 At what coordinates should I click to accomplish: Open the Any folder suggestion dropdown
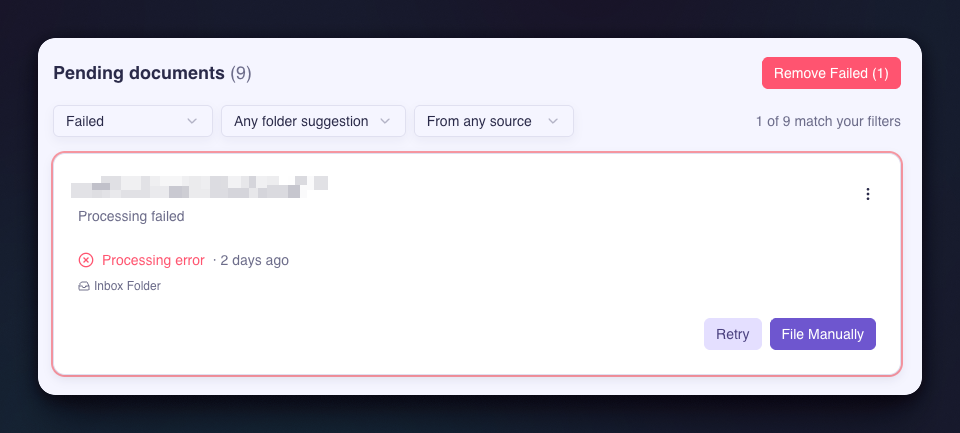click(313, 121)
